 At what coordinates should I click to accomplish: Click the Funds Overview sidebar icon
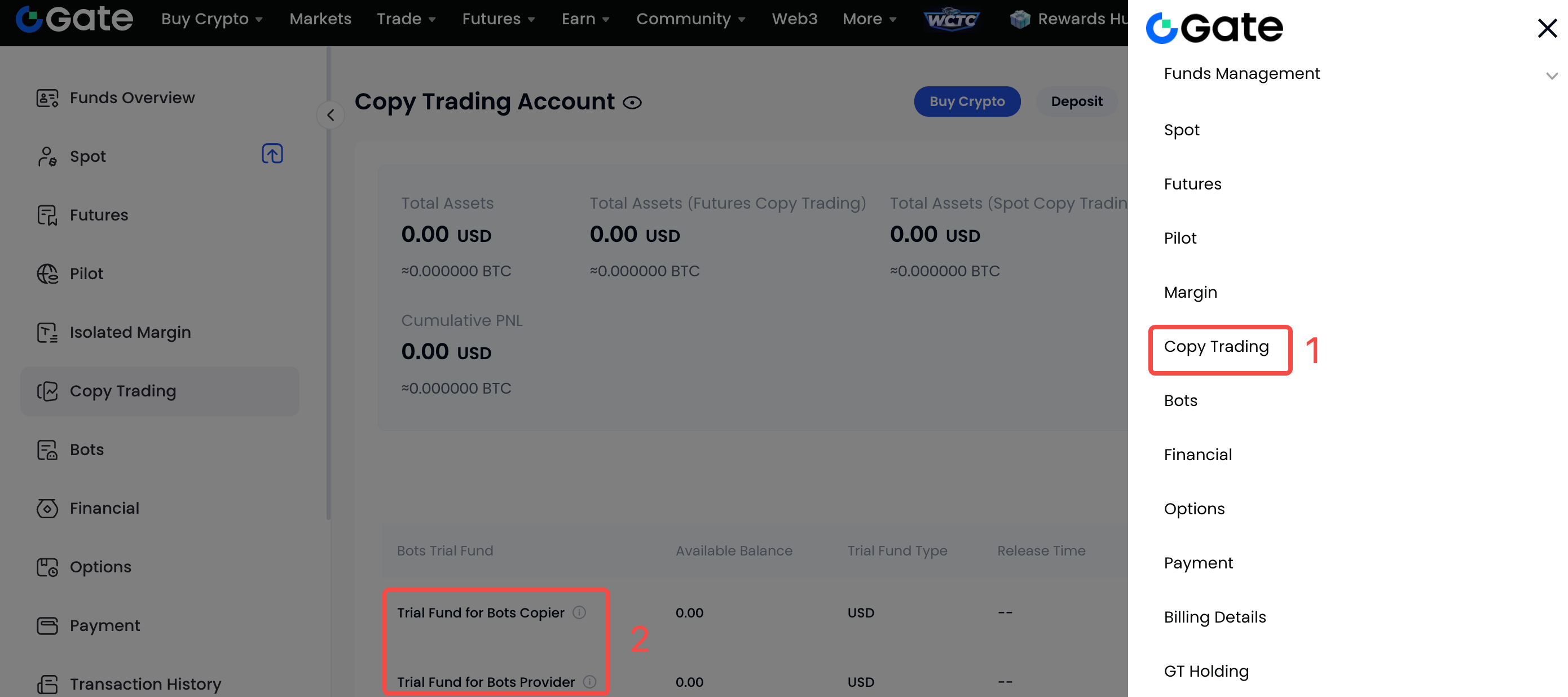click(47, 98)
